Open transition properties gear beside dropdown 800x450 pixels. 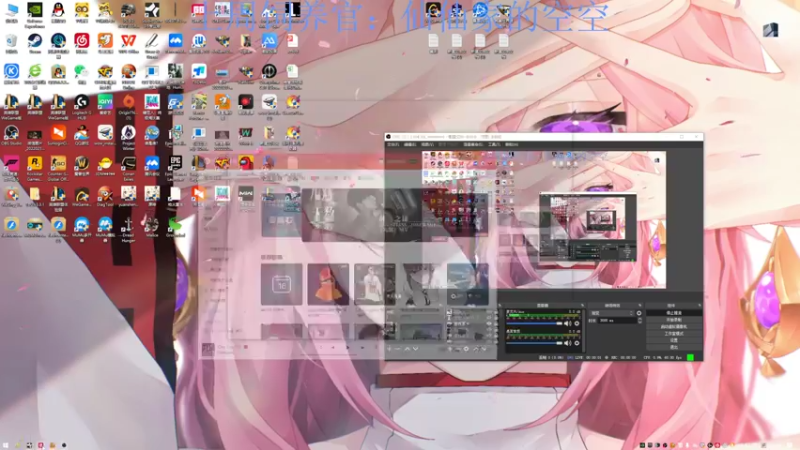coord(639,313)
